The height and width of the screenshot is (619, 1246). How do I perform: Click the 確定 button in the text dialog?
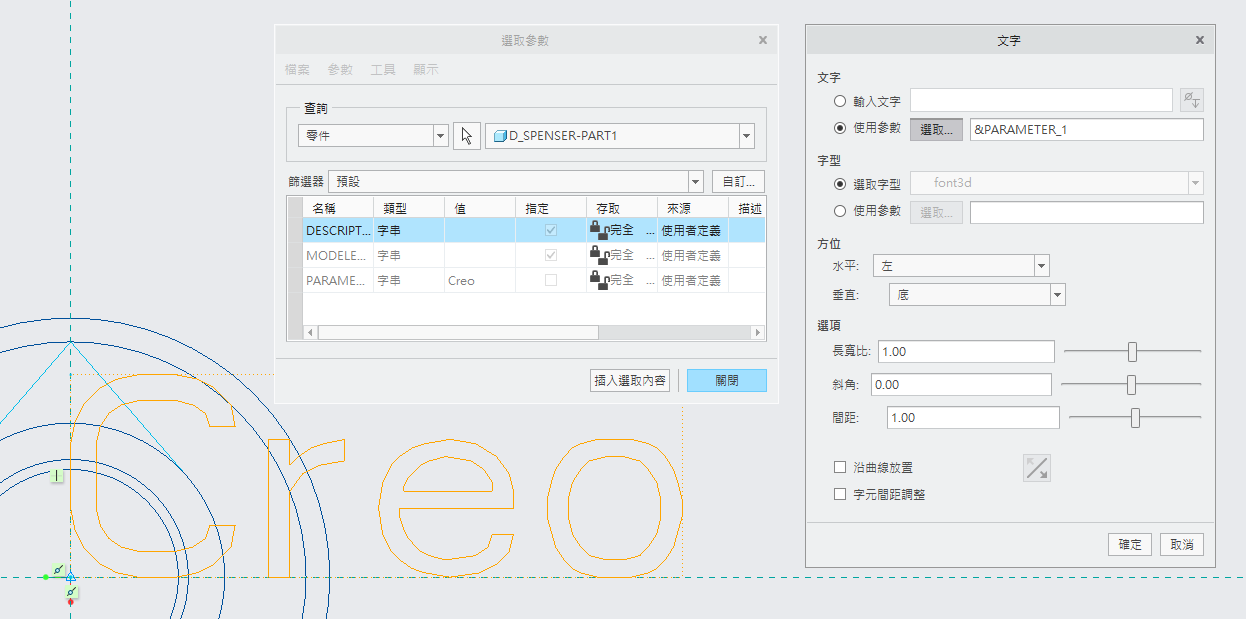1130,545
